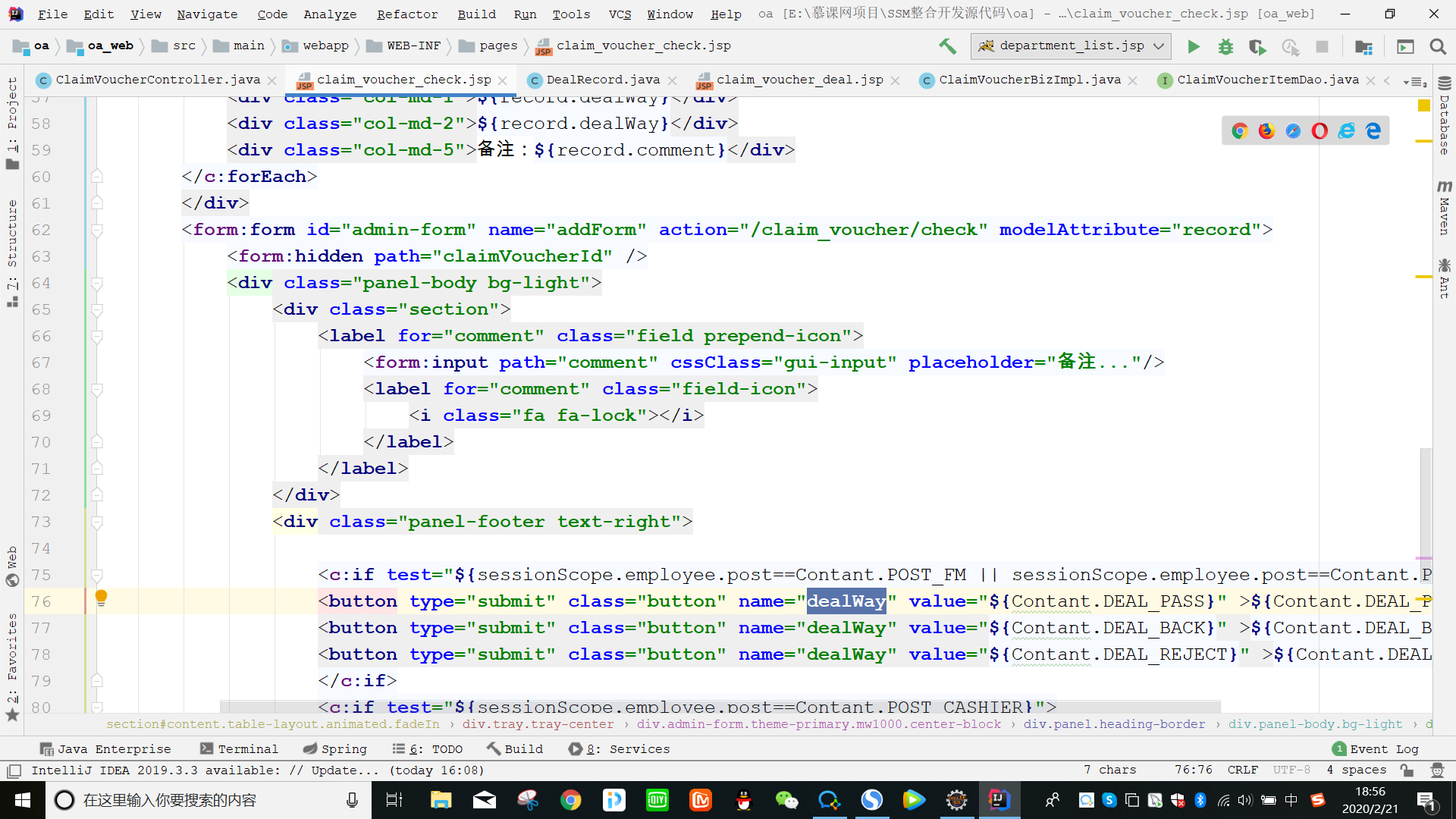Viewport: 1456px width, 819px height.
Task: Open preview in Firefox browser icon
Action: point(1266,130)
